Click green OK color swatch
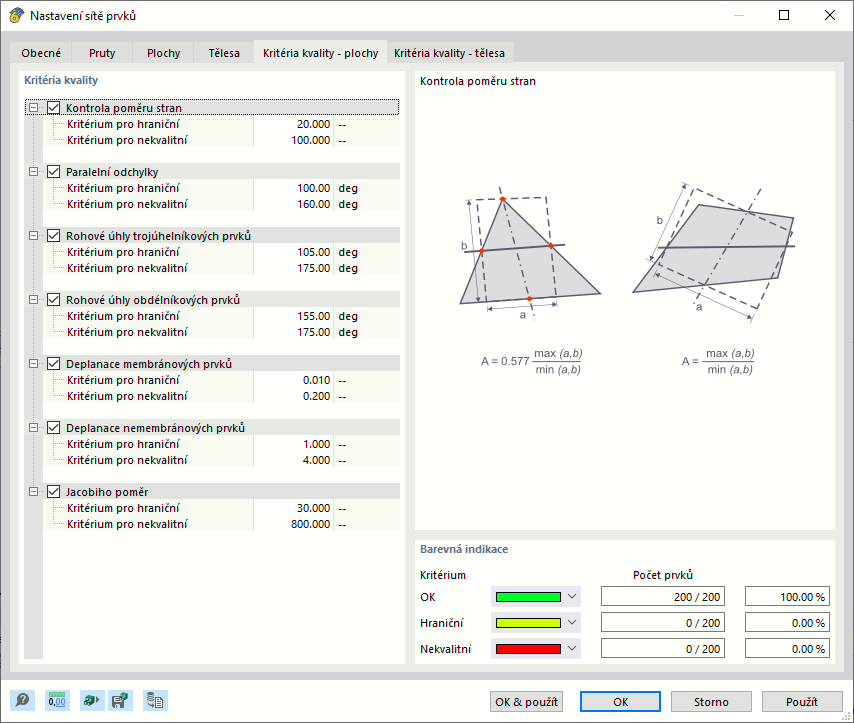Viewport: 854px width, 723px height. click(528, 597)
